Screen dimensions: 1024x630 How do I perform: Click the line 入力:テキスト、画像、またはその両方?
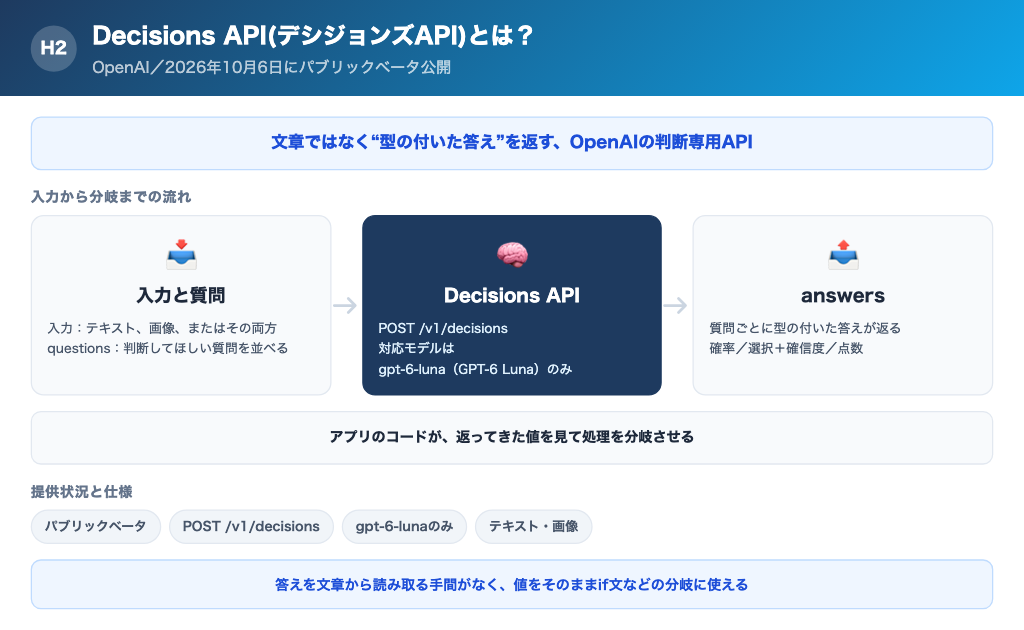pyautogui.click(x=162, y=328)
